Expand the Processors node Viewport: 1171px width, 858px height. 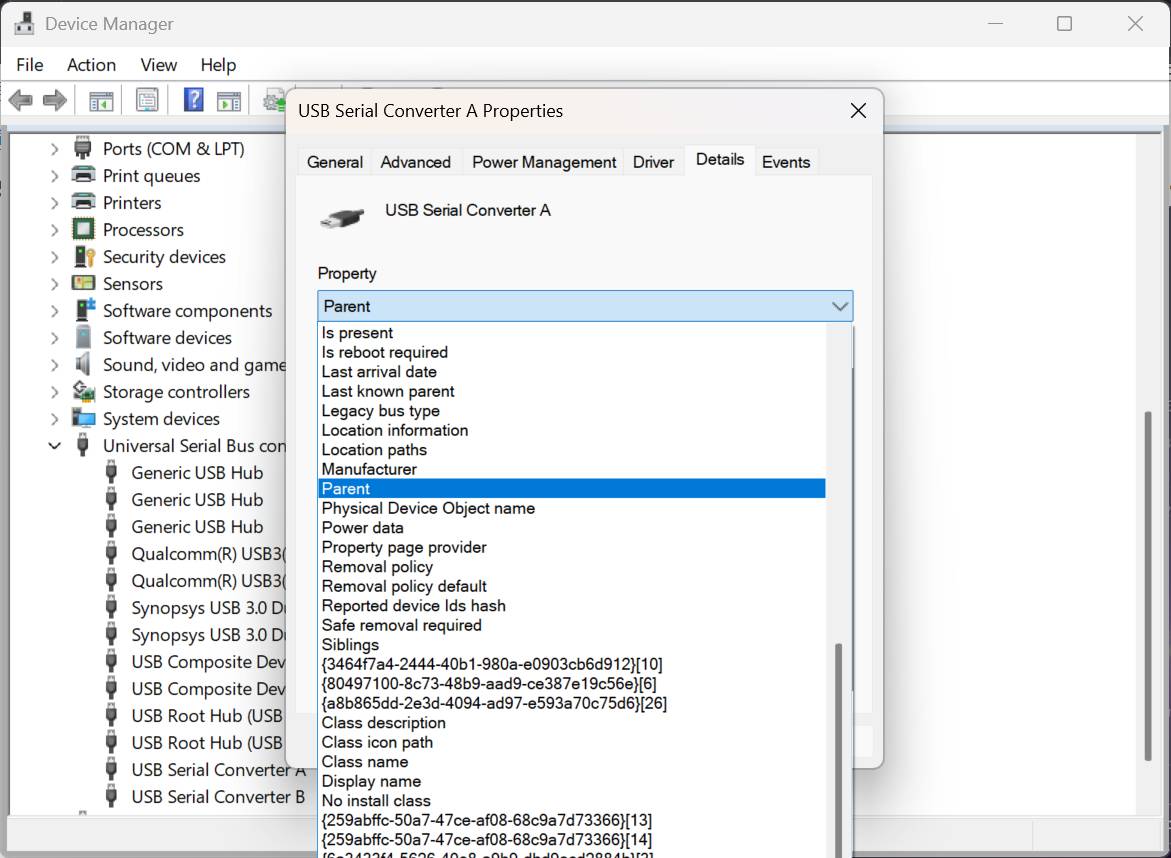coord(55,229)
